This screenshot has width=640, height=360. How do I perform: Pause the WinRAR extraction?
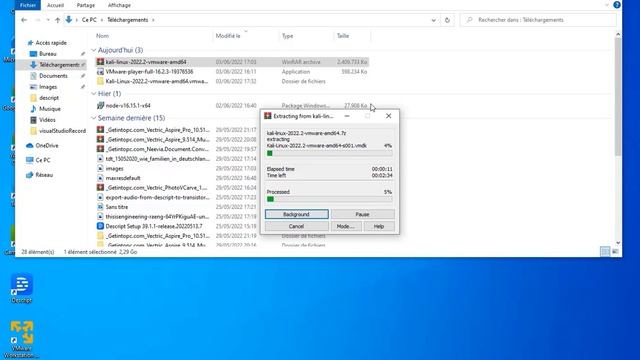tap(362, 214)
